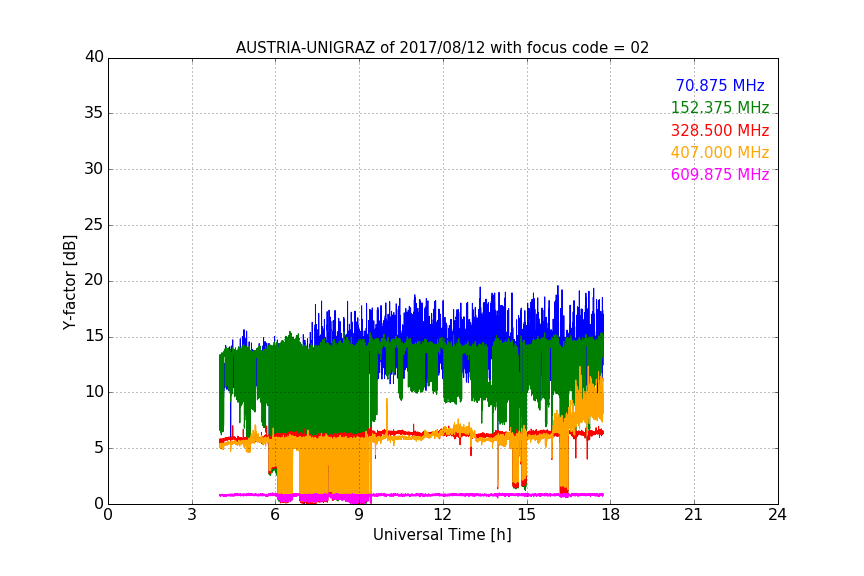This screenshot has width=864, height=576.
Task: Click the Y-factor [dB] axis label
Action: click(70, 282)
